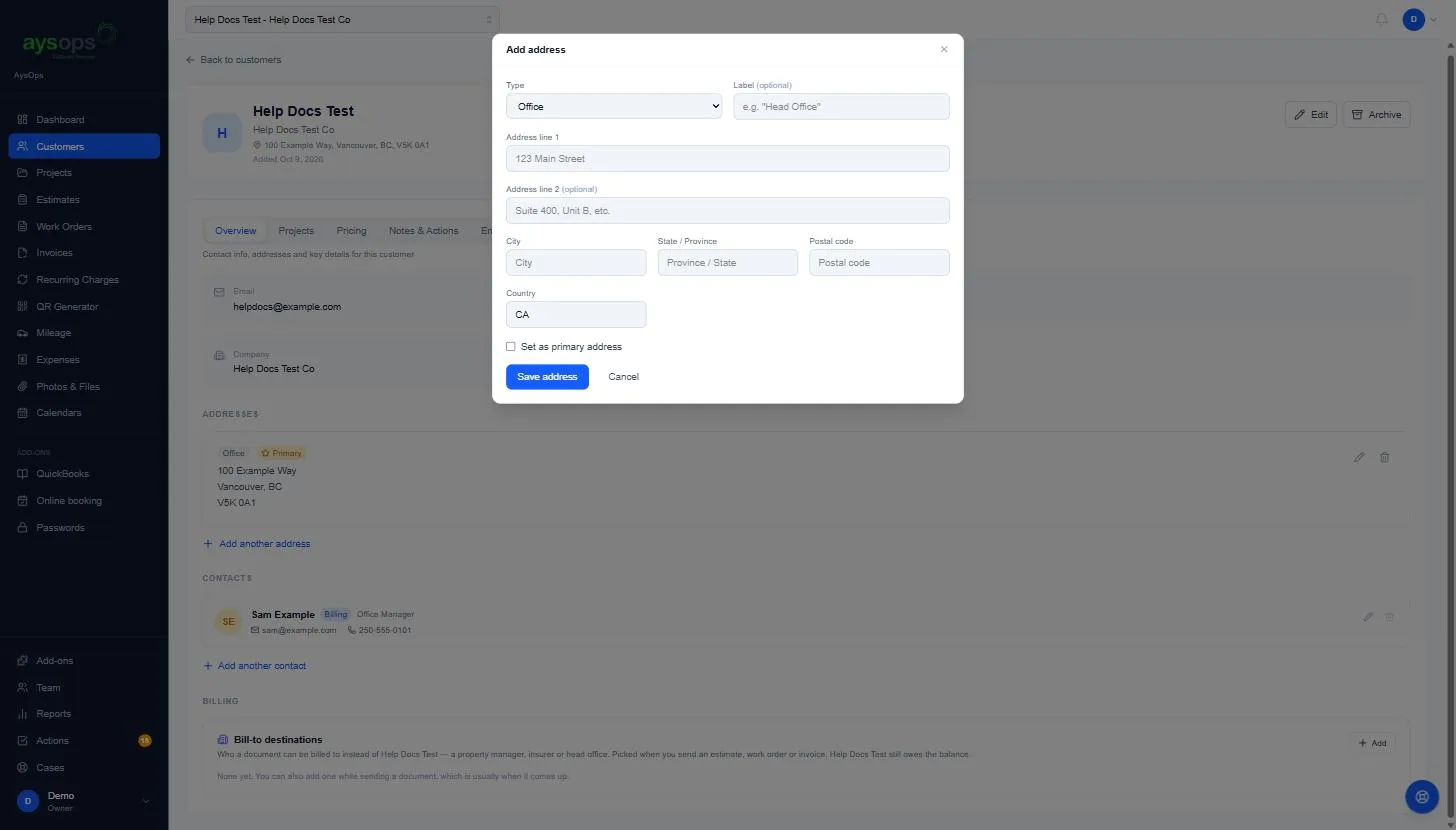Click Add in Bill-to destinations

(x=1372, y=743)
